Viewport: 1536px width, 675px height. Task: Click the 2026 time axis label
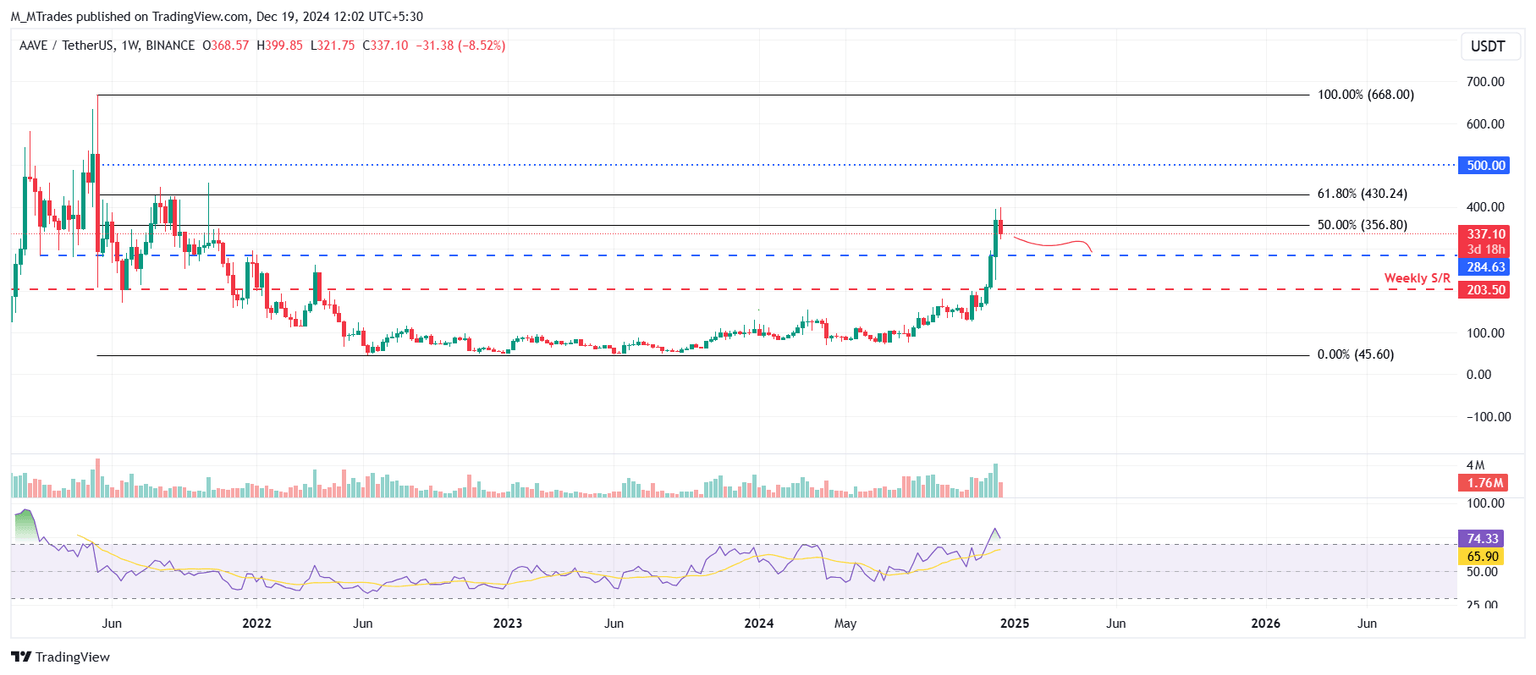(x=1265, y=623)
